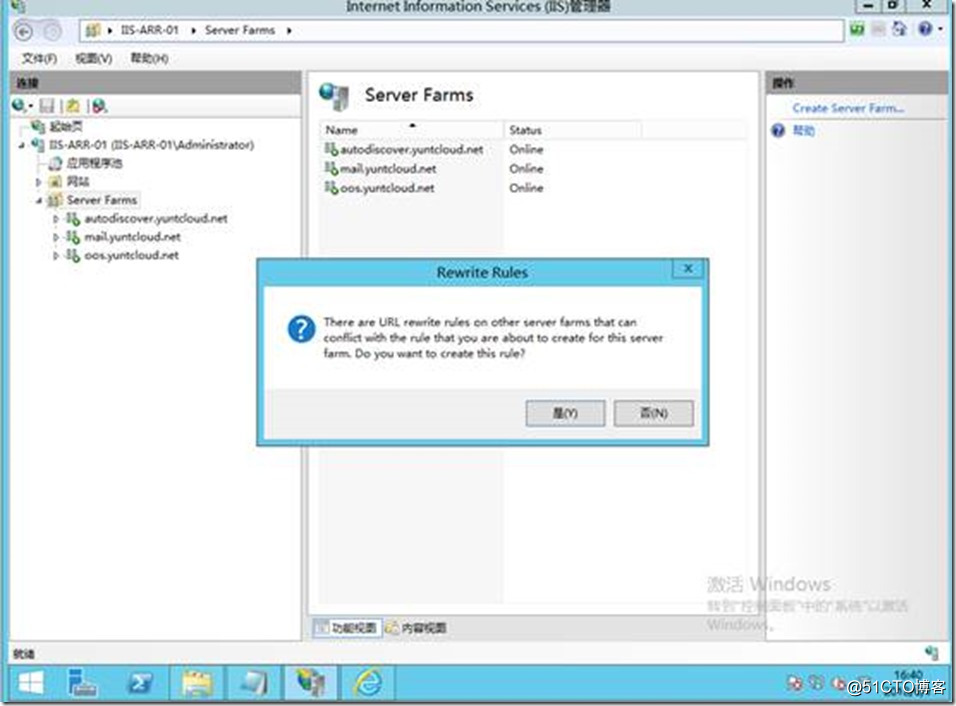Select the Start Page tree node
This screenshot has width=956, height=706.
(66, 126)
